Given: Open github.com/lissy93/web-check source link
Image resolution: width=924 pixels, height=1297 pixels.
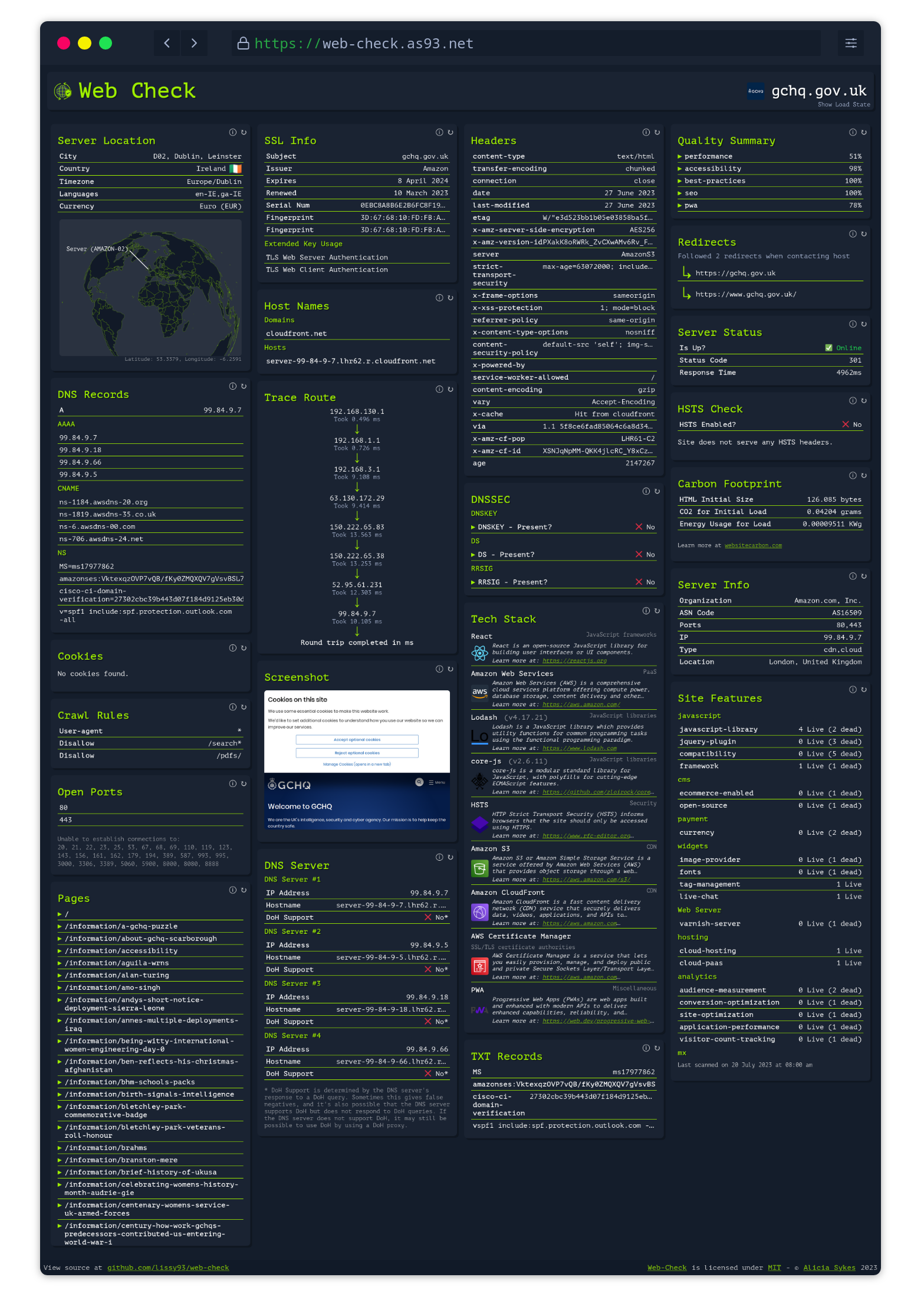Looking at the screenshot, I should (x=168, y=1268).
